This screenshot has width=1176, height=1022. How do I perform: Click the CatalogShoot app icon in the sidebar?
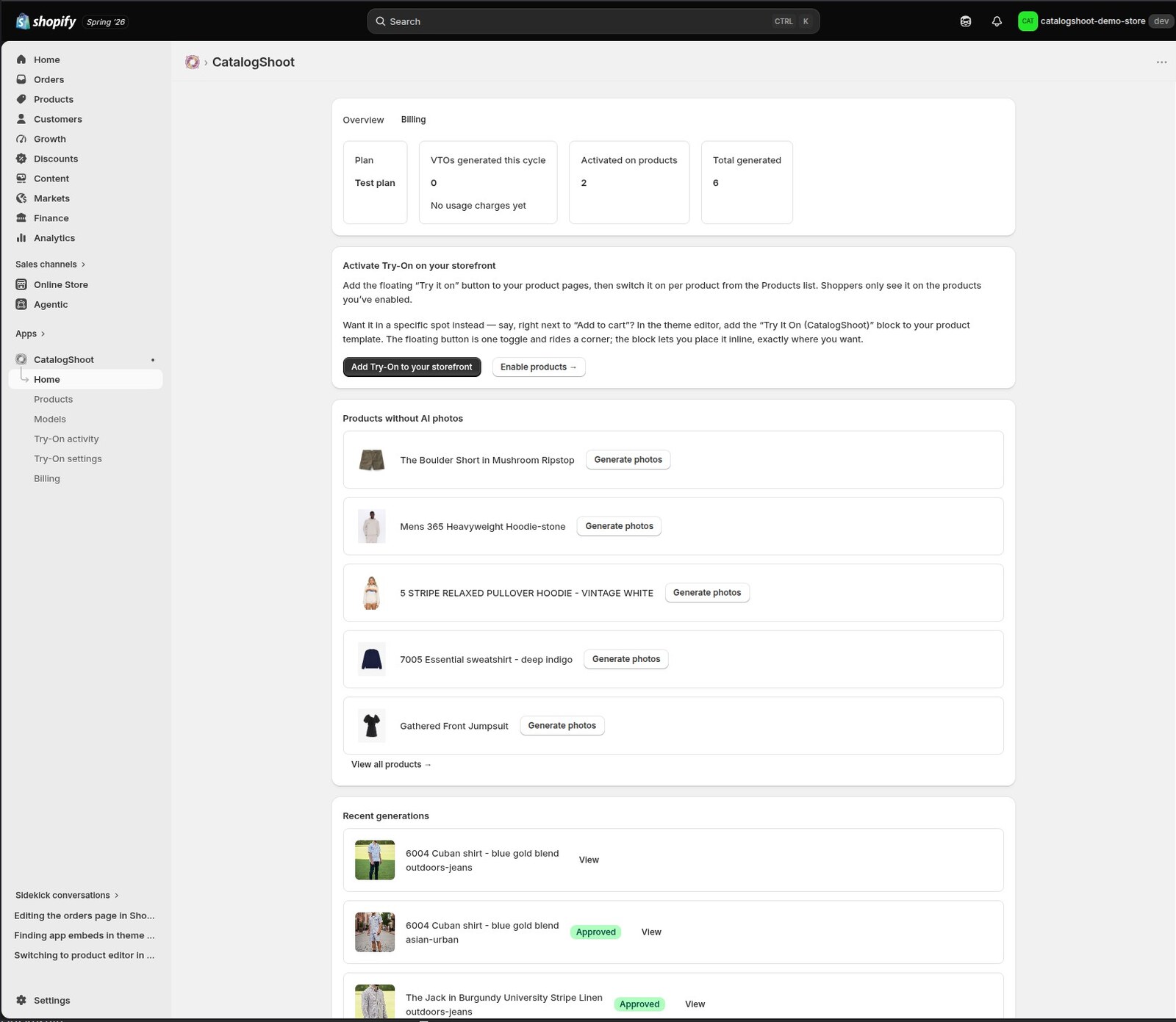(x=21, y=359)
